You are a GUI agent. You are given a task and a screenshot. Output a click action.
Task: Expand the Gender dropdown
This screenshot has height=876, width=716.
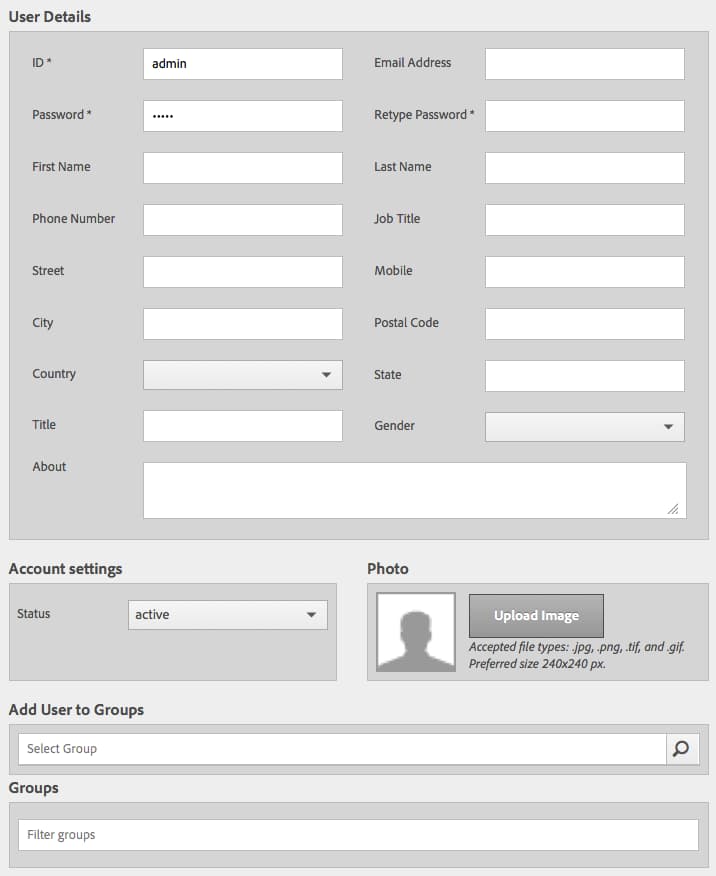(585, 427)
